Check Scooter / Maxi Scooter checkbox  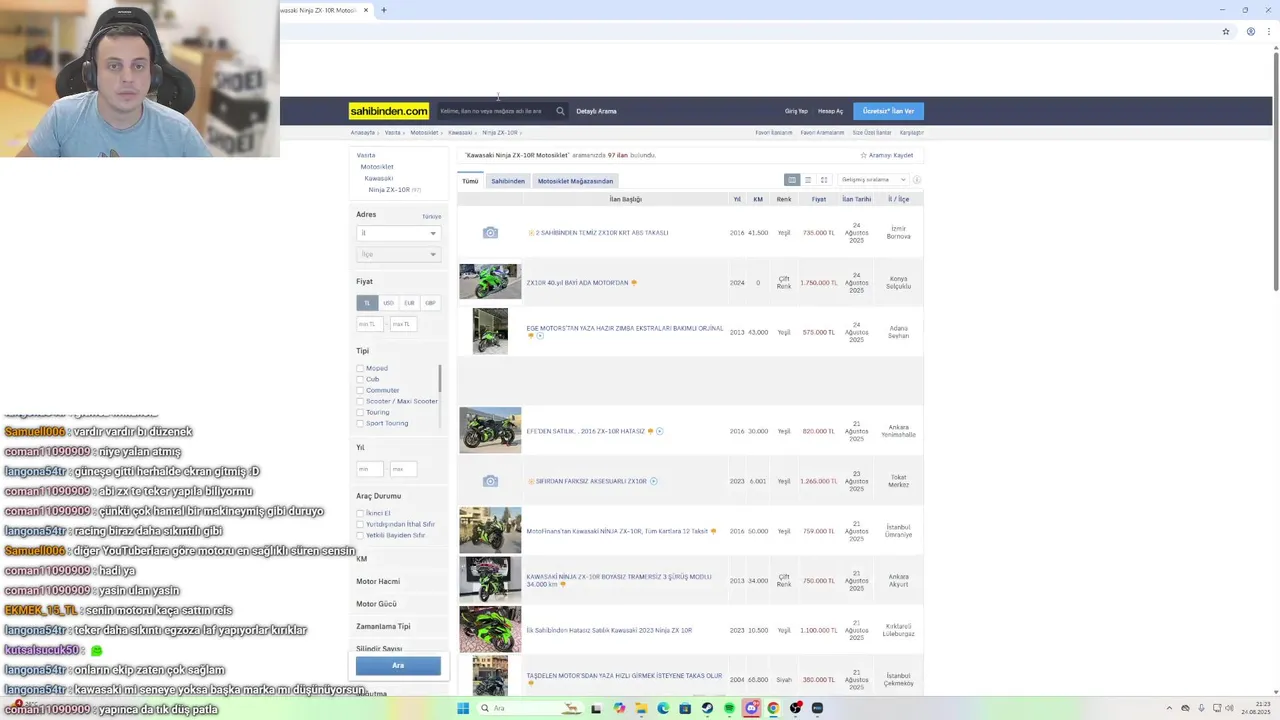click(x=360, y=401)
